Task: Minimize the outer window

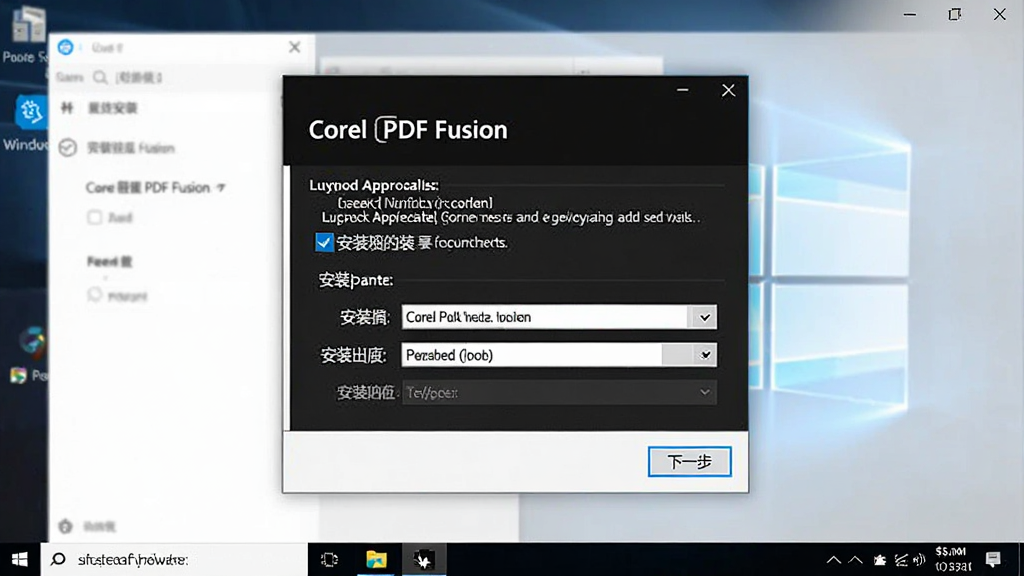Action: click(910, 14)
